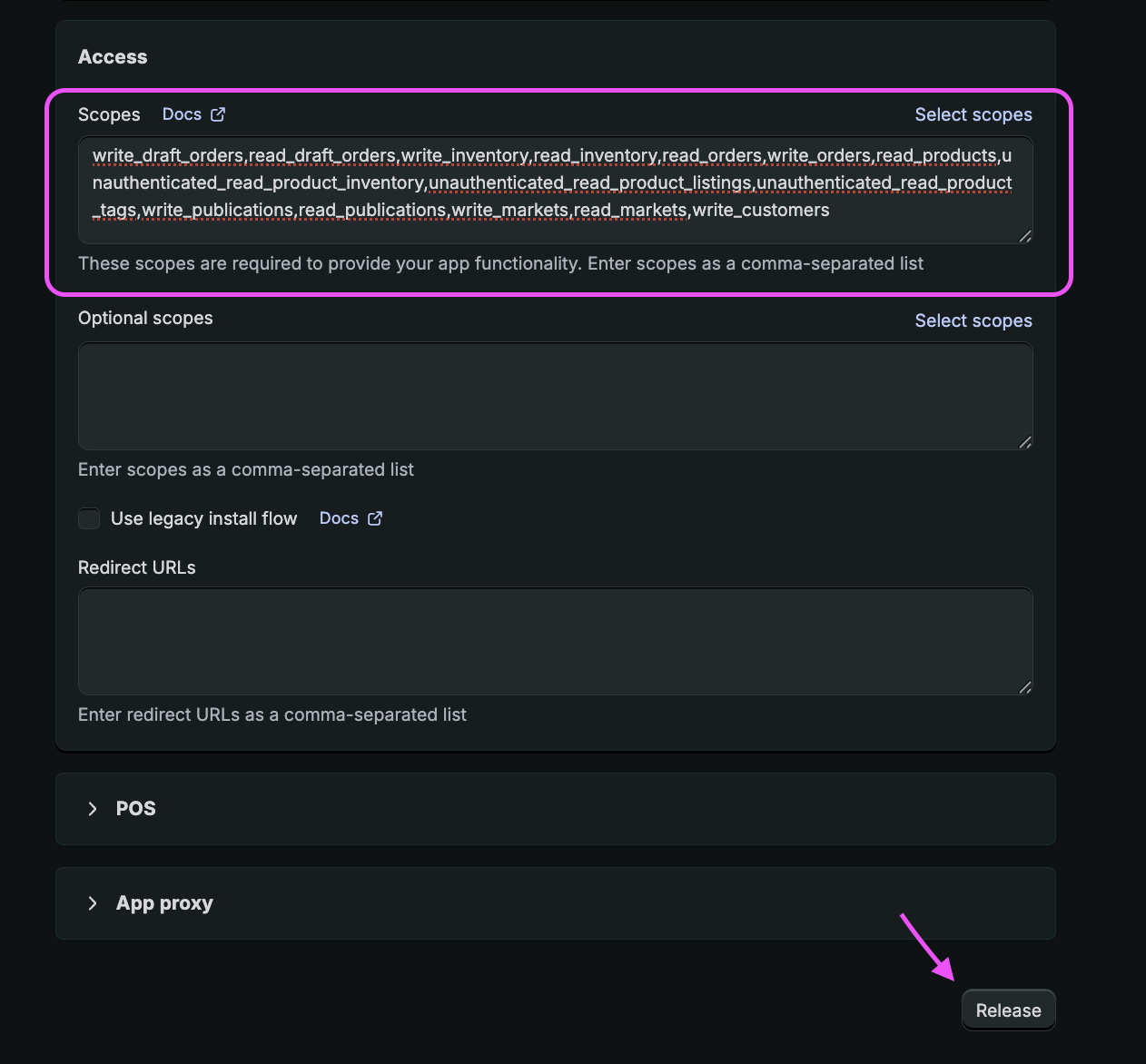The image size is (1146, 1064).
Task: Click the external link icon beside legacy install Docs
Action: tap(374, 517)
